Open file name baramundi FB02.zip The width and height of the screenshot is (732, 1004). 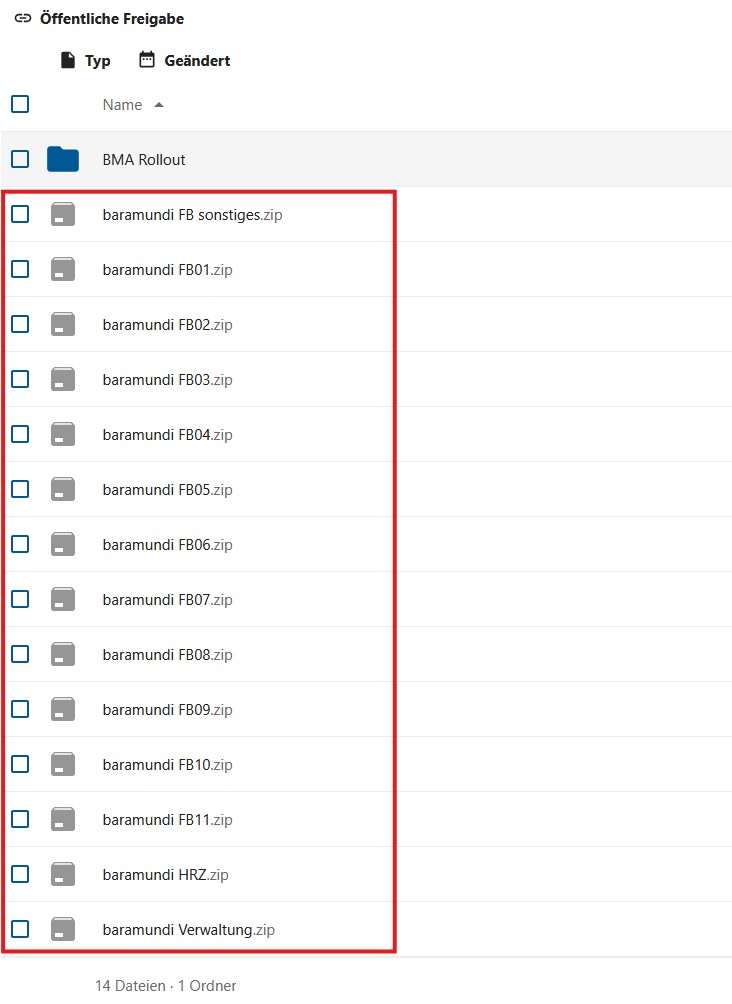tap(167, 325)
